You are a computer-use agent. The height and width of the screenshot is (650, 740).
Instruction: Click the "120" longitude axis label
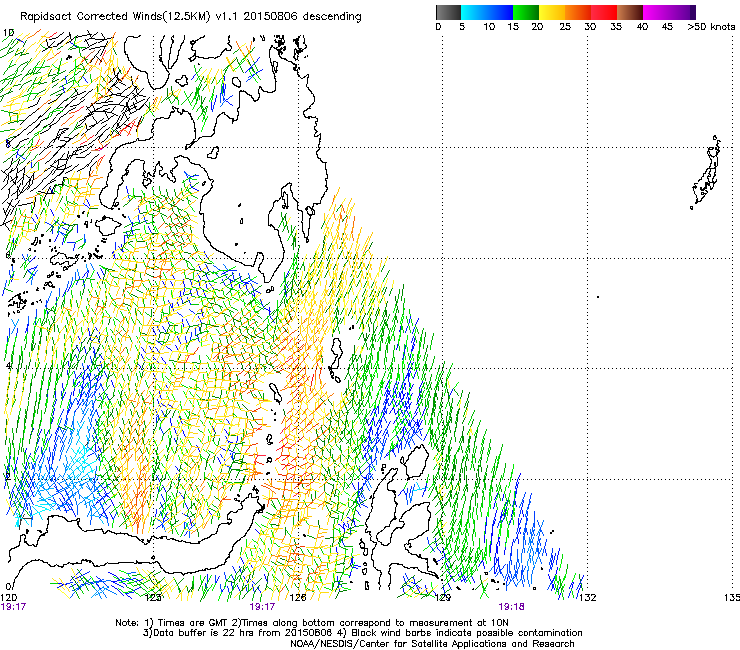(x=8, y=598)
